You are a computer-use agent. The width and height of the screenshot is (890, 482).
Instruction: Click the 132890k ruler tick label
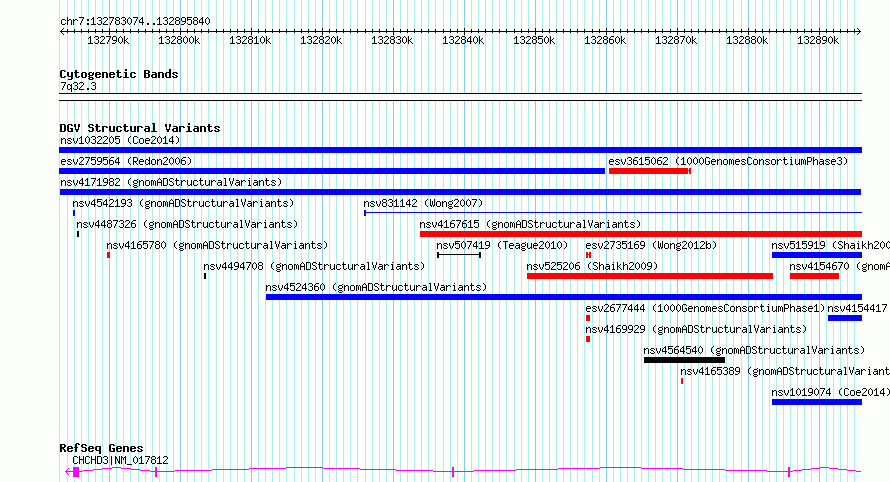pyautogui.click(x=818, y=40)
